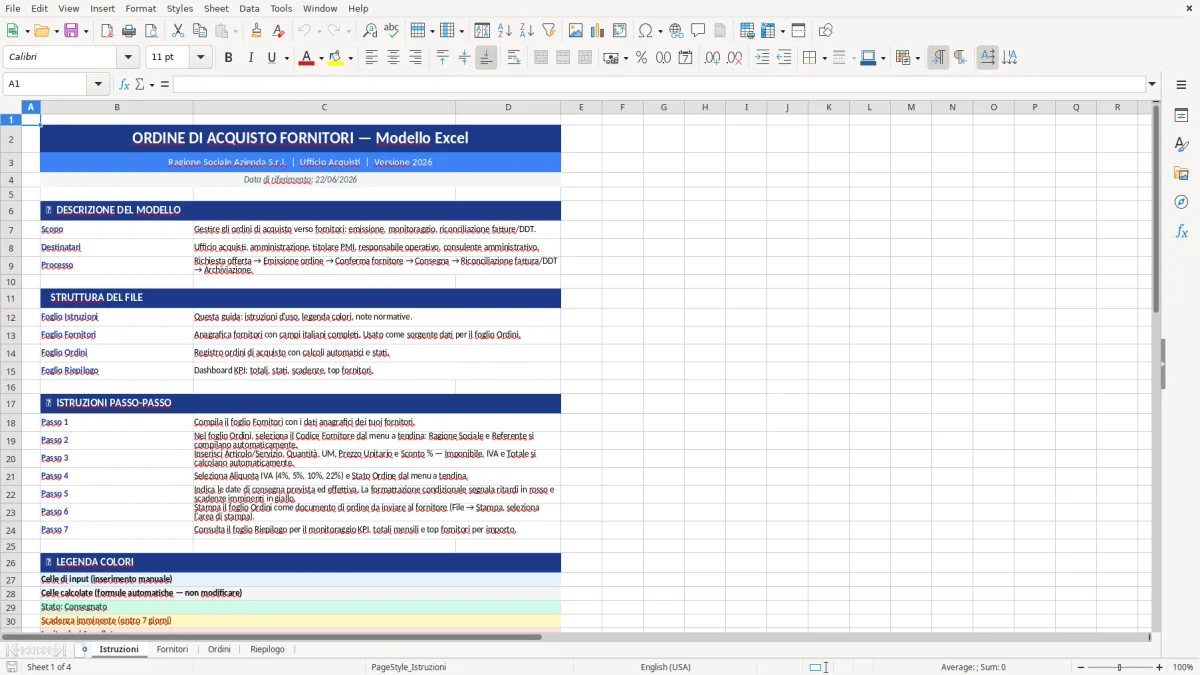Viewport: 1200px width, 675px height.
Task: Click into the formula input line
Action: tap(658, 84)
